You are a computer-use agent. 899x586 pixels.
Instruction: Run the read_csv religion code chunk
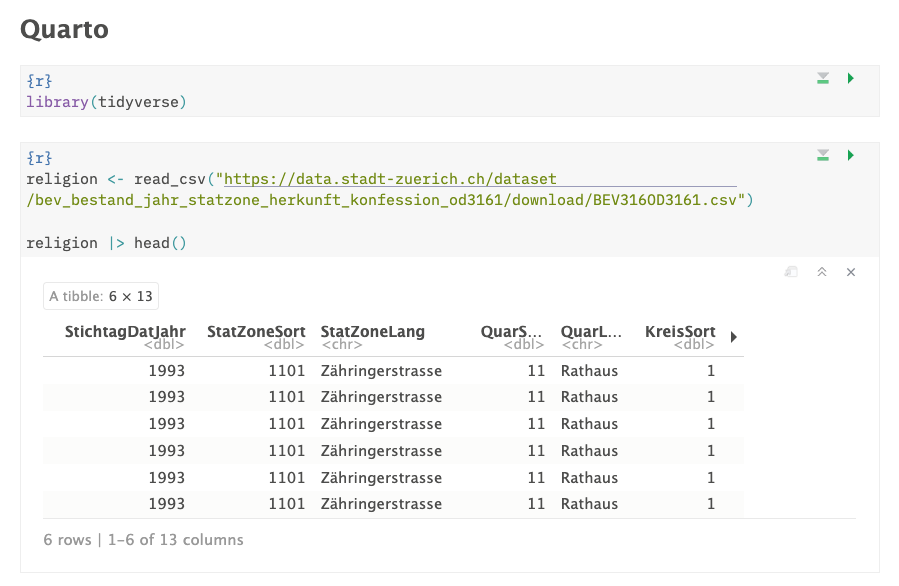(851, 155)
